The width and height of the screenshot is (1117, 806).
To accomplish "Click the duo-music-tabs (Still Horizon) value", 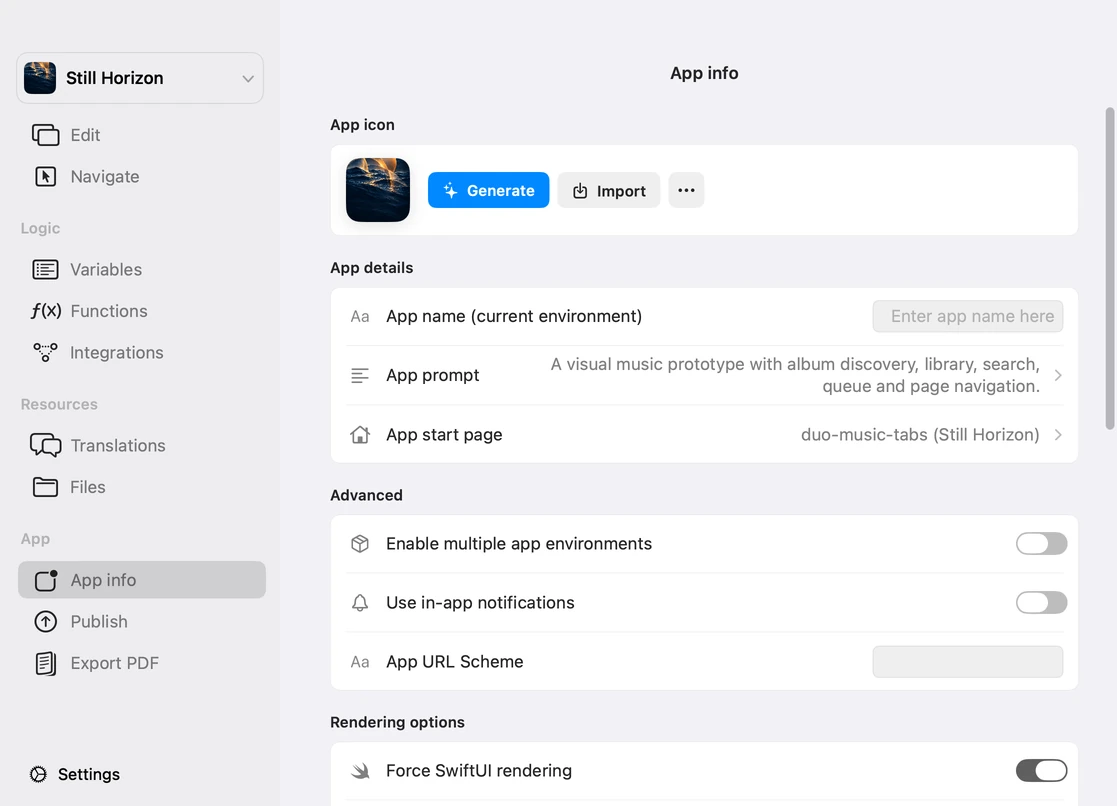I will (920, 435).
